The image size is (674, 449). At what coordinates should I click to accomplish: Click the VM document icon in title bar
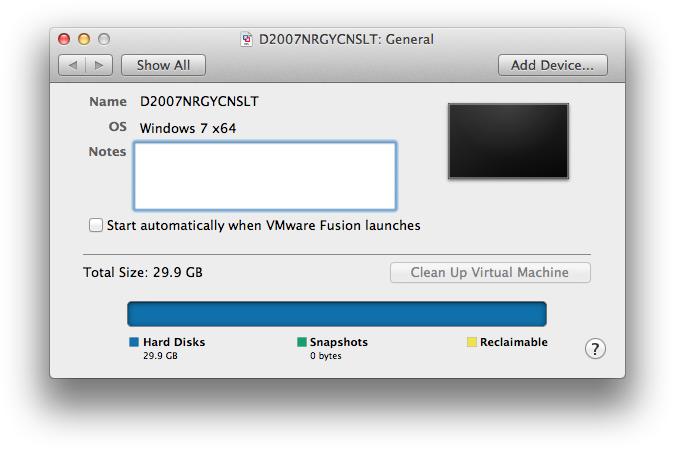[x=246, y=39]
